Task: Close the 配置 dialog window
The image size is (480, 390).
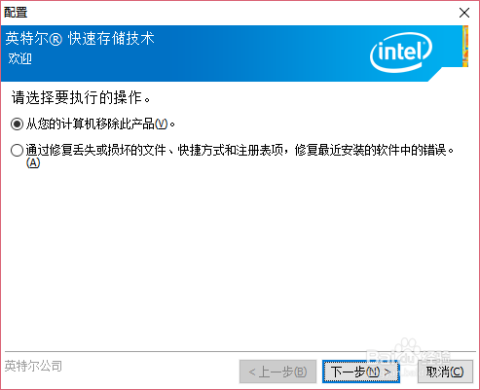Action: (464, 13)
